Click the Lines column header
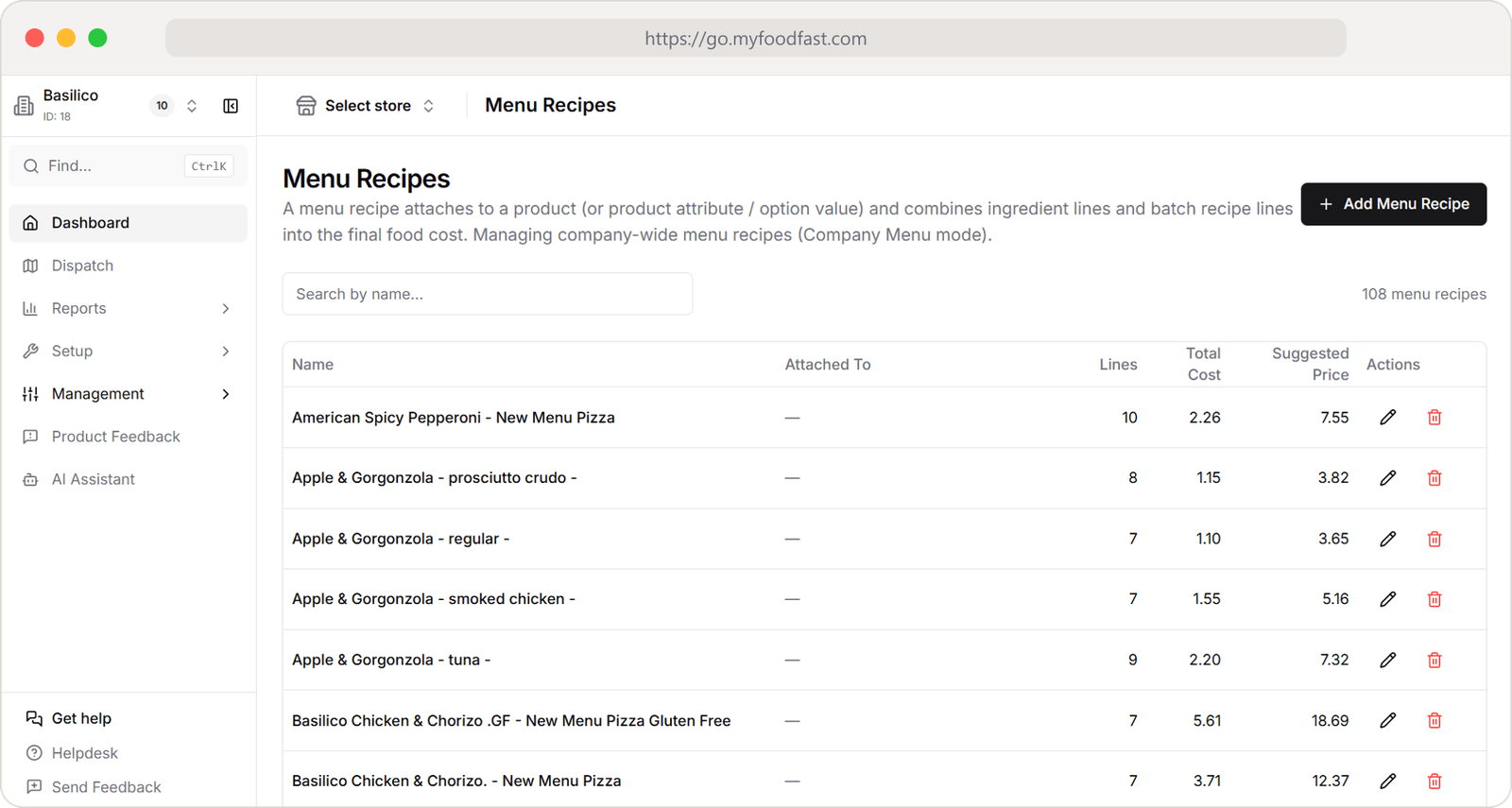Screen dimensions: 1512x808 coord(1118,365)
